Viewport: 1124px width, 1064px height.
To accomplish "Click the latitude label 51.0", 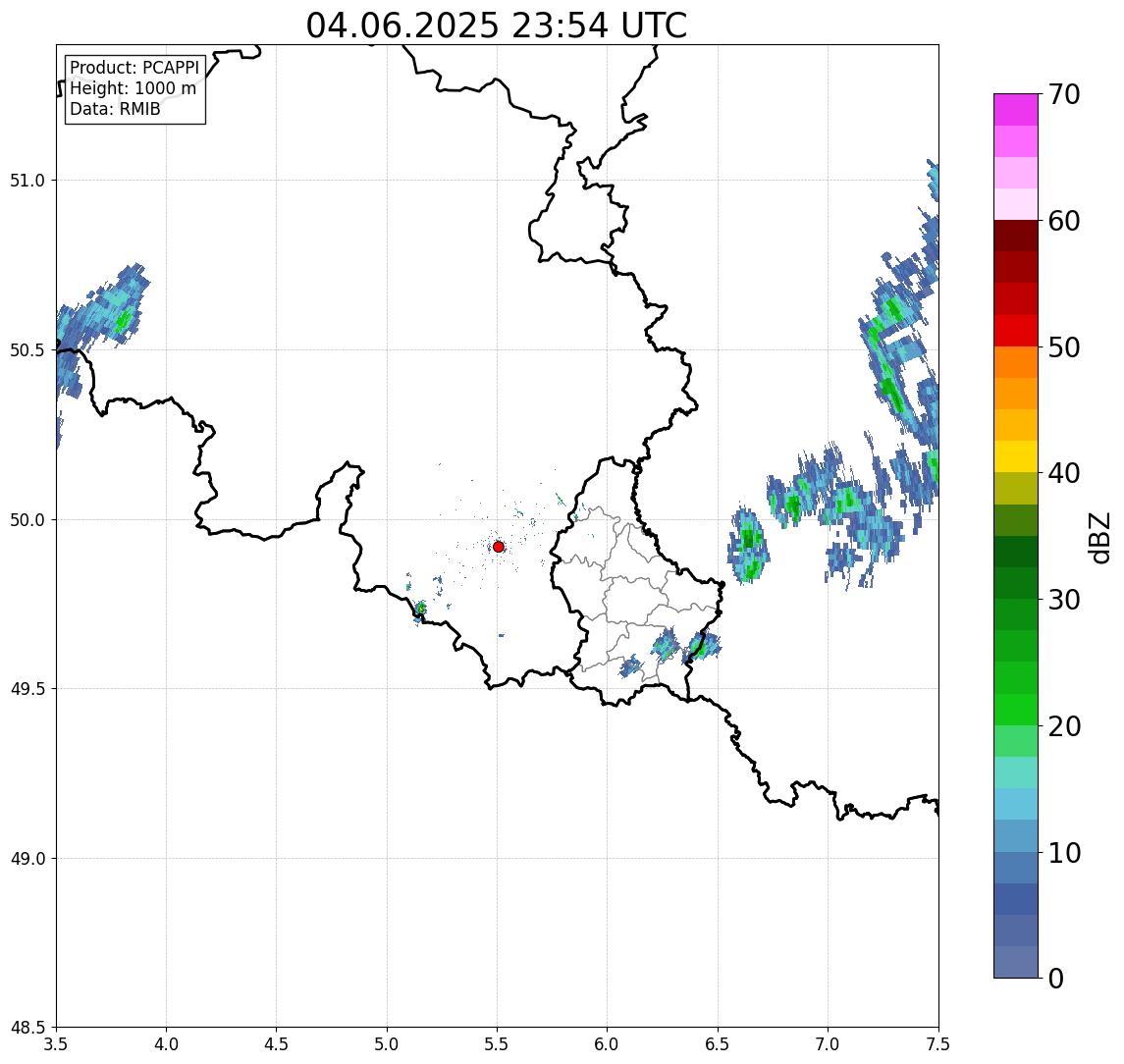I will coord(27,181).
